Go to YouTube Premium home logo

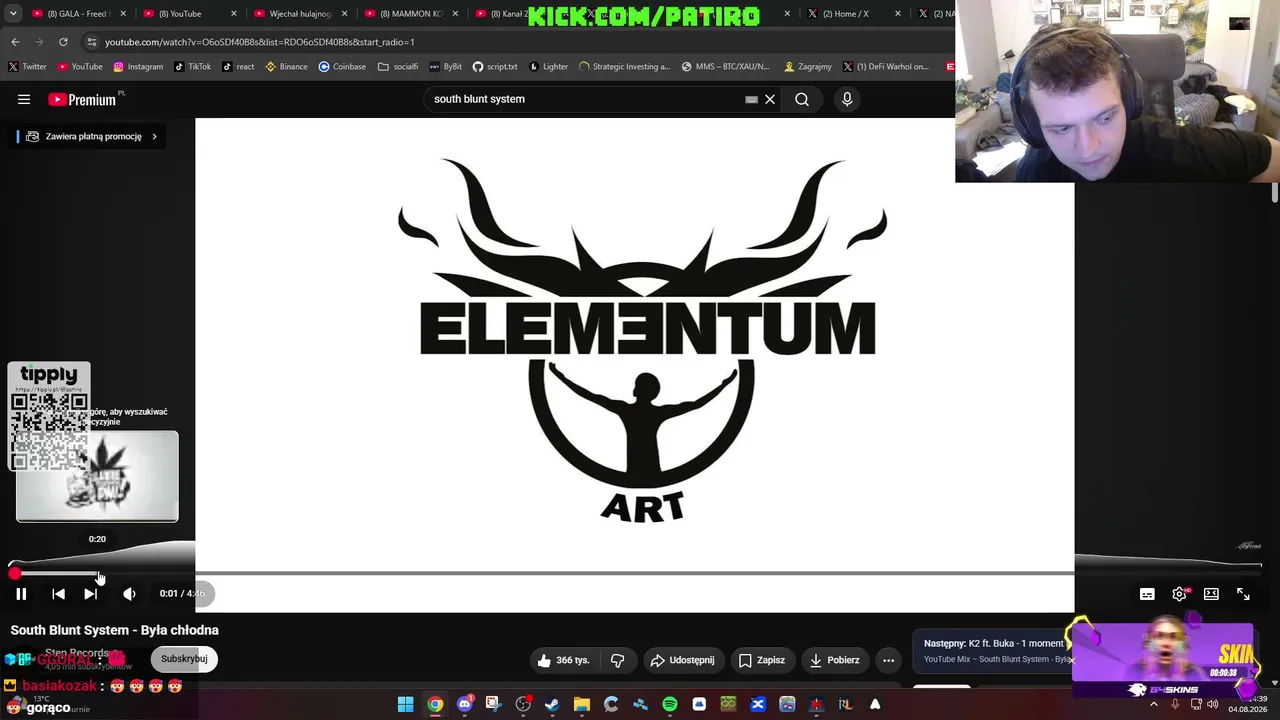tap(82, 99)
